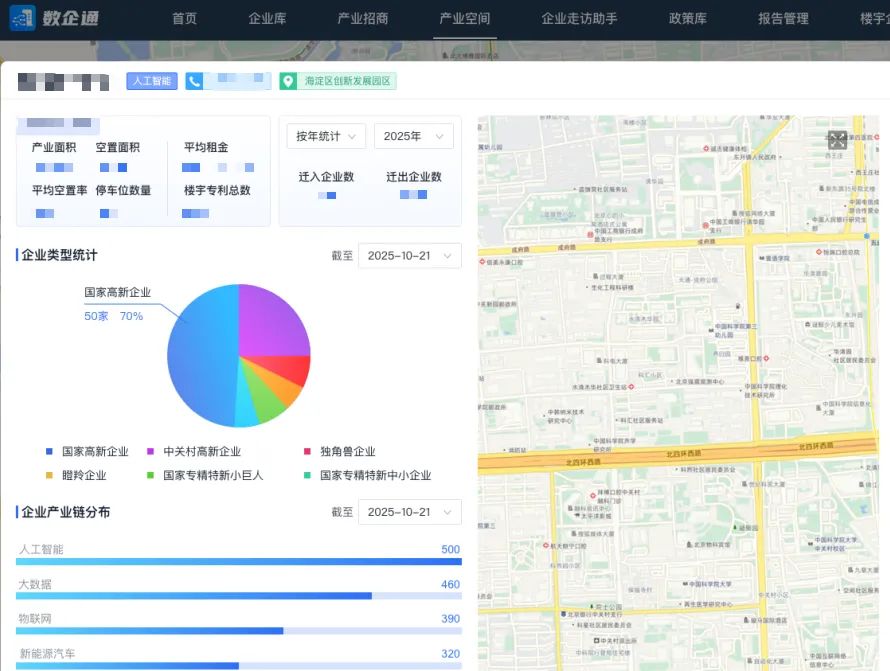
Task: Click the 大数据 progress bar
Action: tap(239, 596)
